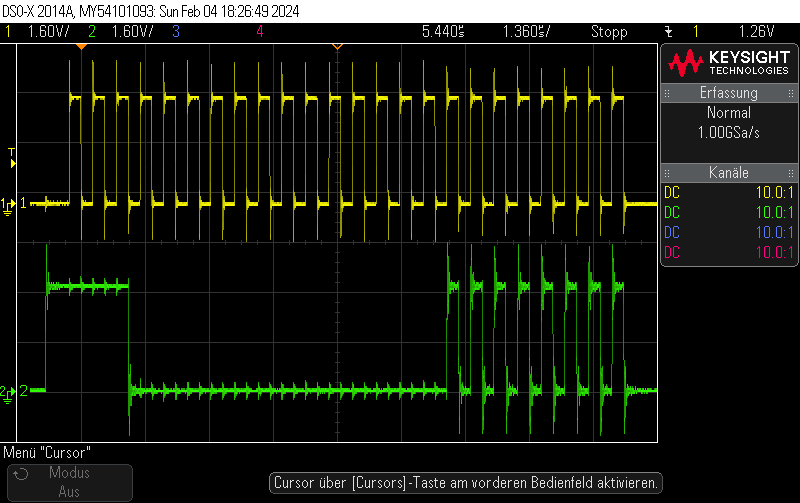Image resolution: width=800 pixels, height=503 pixels.
Task: Click the cursor activation hint message
Action: pos(466,483)
